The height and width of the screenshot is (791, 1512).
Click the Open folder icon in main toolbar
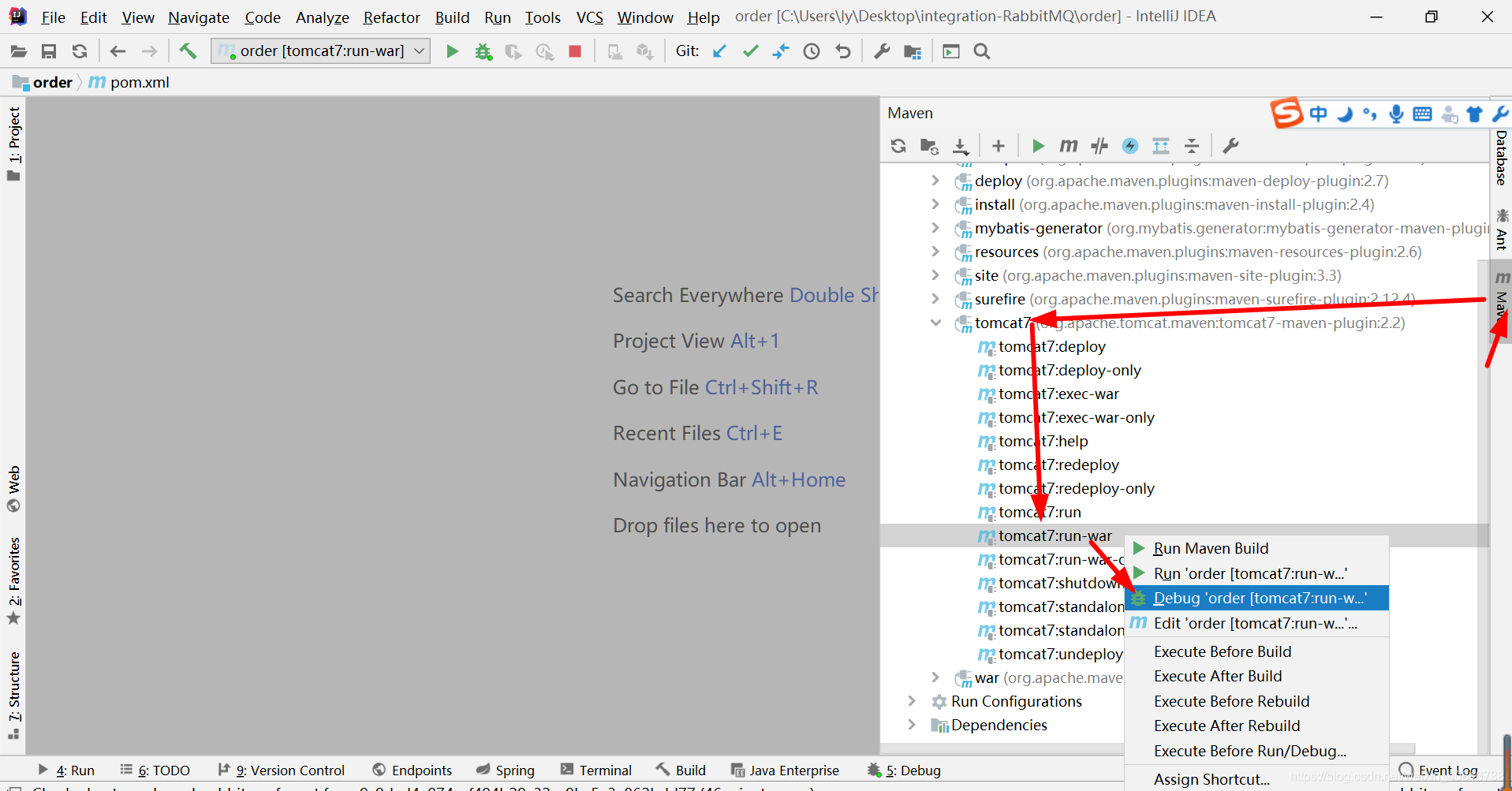(x=18, y=51)
